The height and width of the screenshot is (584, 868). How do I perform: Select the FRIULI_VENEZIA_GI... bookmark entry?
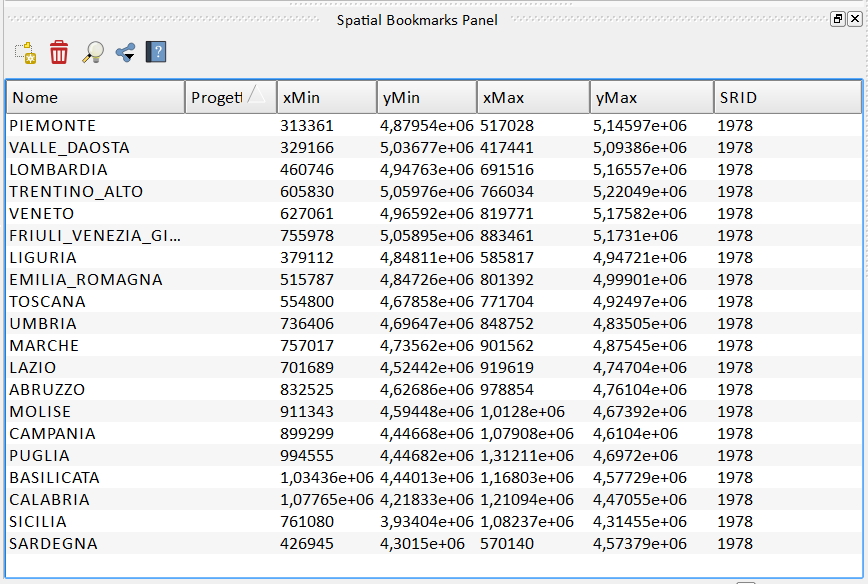95,236
